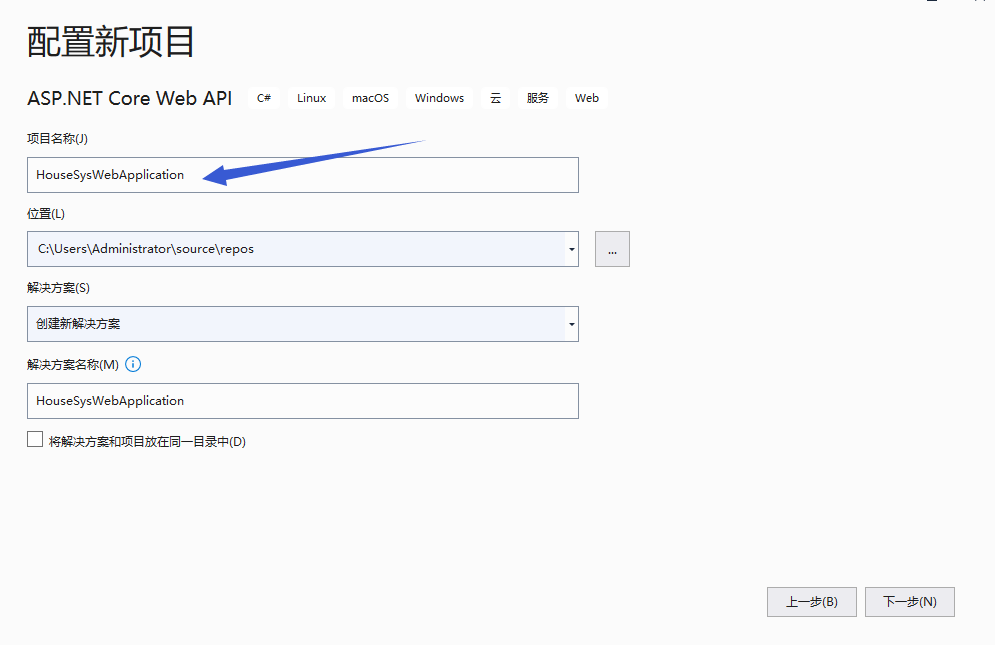Click the 云 tag
The height and width of the screenshot is (645, 995).
496,98
